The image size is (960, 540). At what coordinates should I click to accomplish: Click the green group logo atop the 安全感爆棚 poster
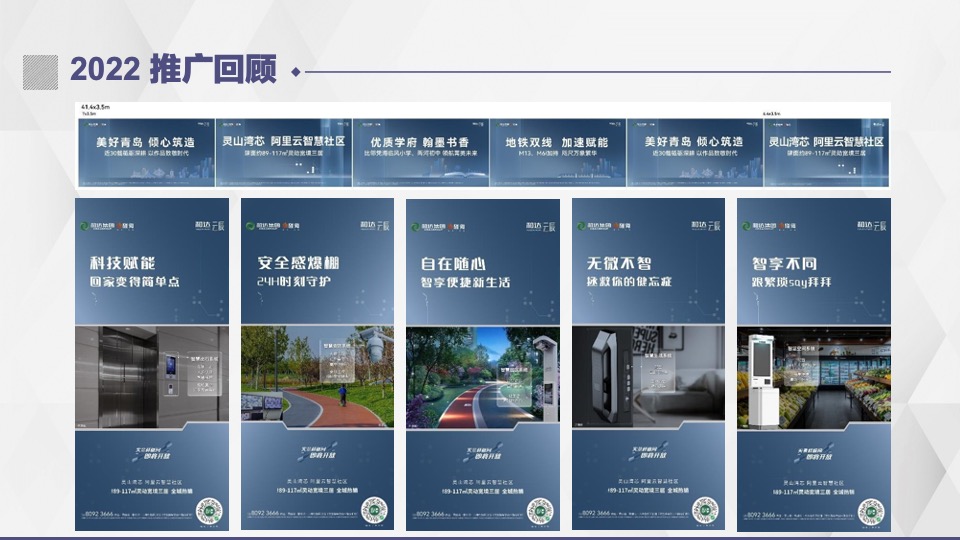[x=250, y=226]
